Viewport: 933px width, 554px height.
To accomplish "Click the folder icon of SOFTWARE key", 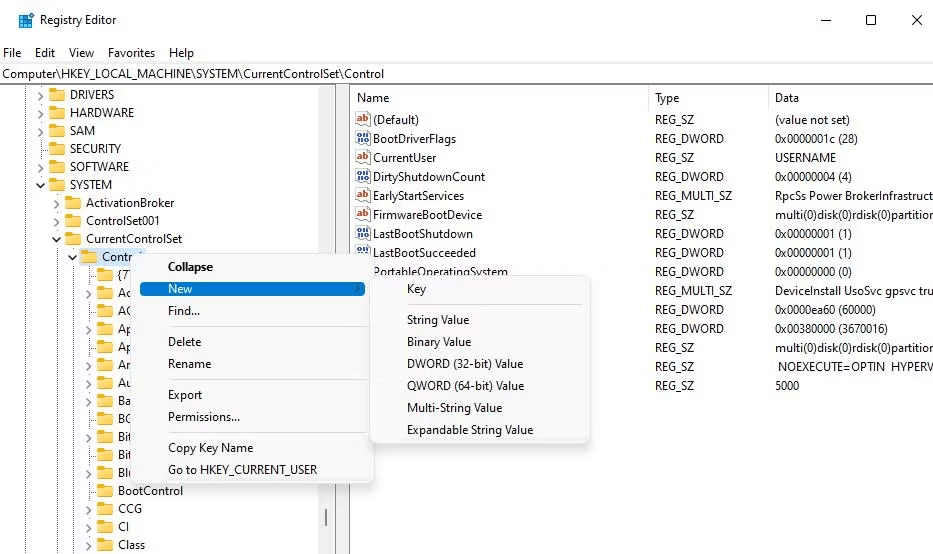I will pyautogui.click(x=57, y=167).
